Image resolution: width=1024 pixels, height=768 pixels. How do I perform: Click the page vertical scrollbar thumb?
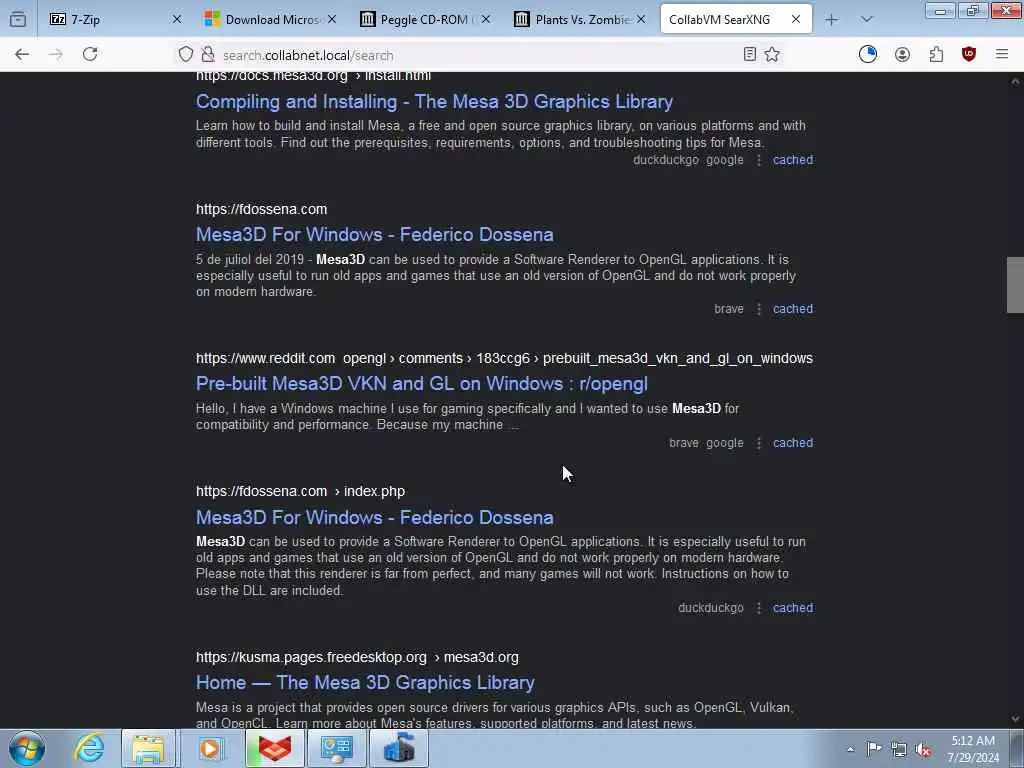1015,285
